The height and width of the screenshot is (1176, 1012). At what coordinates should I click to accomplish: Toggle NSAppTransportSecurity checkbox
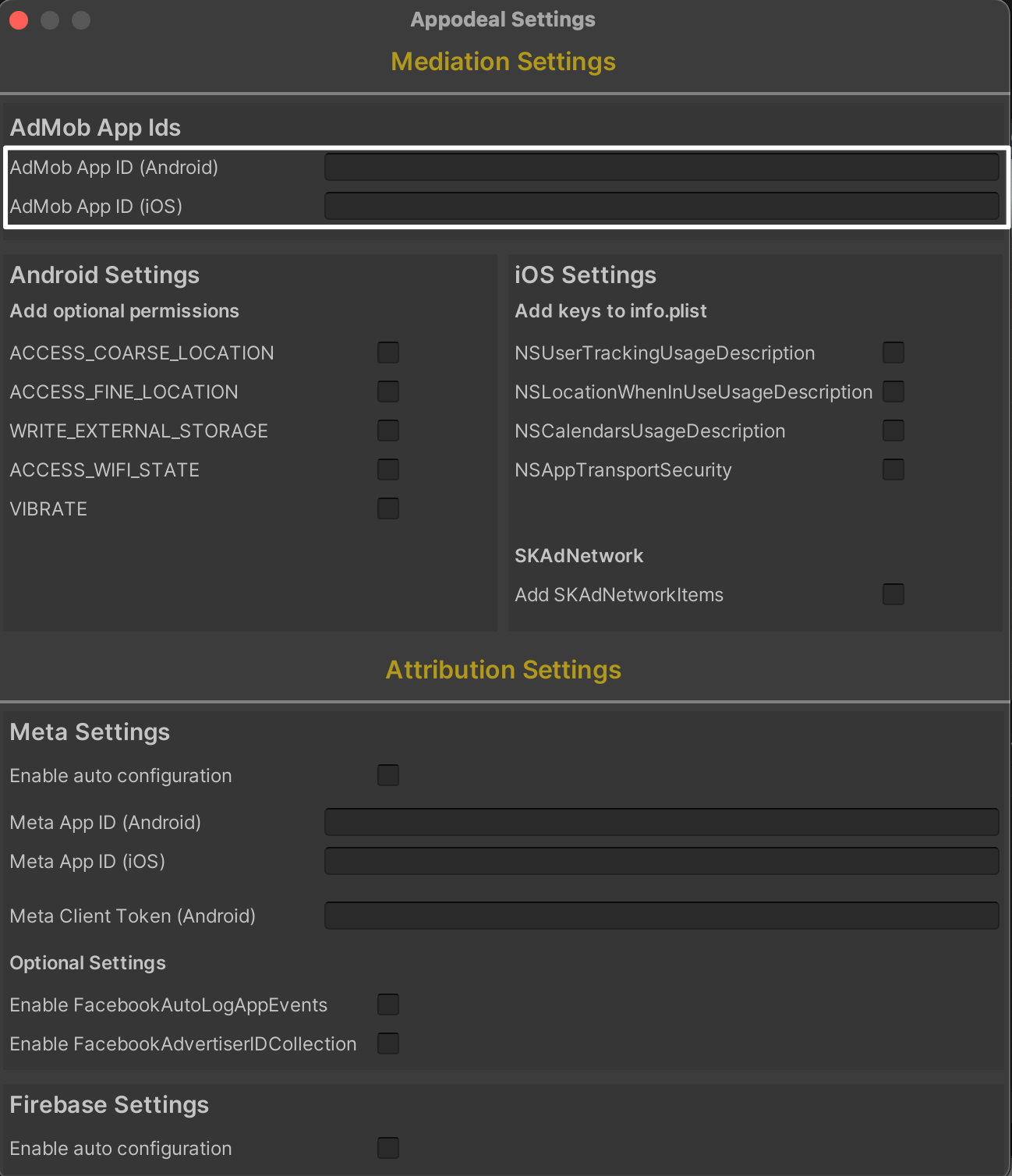tap(893, 469)
